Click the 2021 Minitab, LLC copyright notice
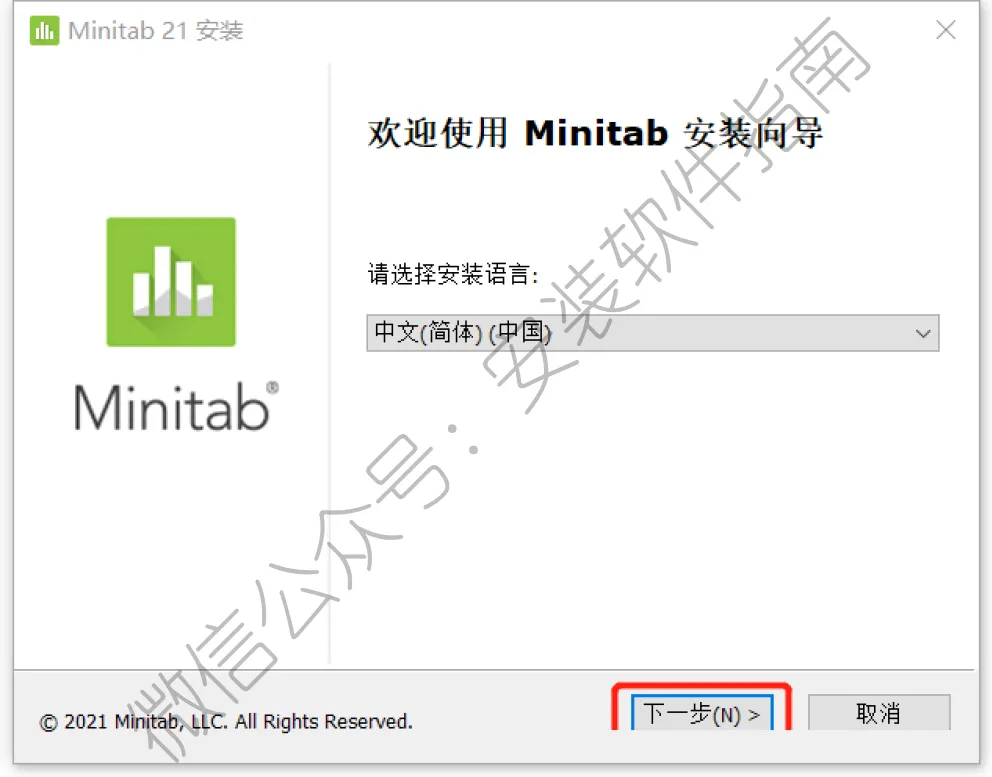 click(225, 721)
